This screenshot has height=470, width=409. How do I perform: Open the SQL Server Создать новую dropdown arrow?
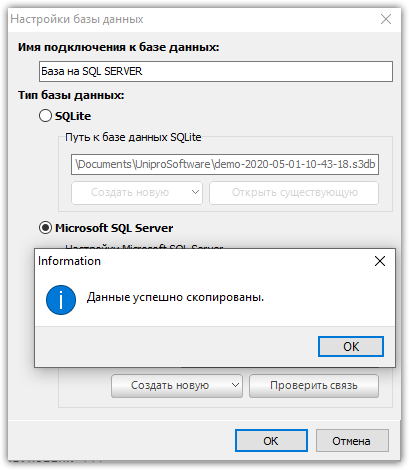coord(235,385)
